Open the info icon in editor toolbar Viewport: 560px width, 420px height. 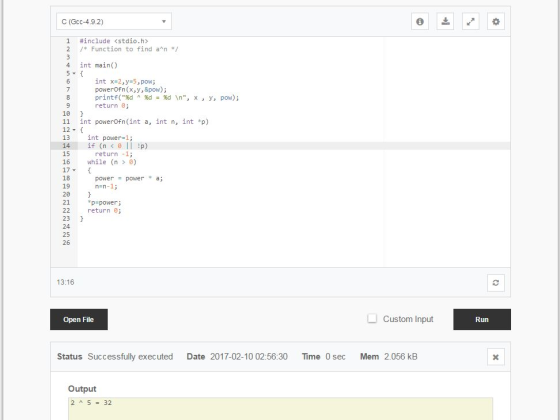click(420, 22)
